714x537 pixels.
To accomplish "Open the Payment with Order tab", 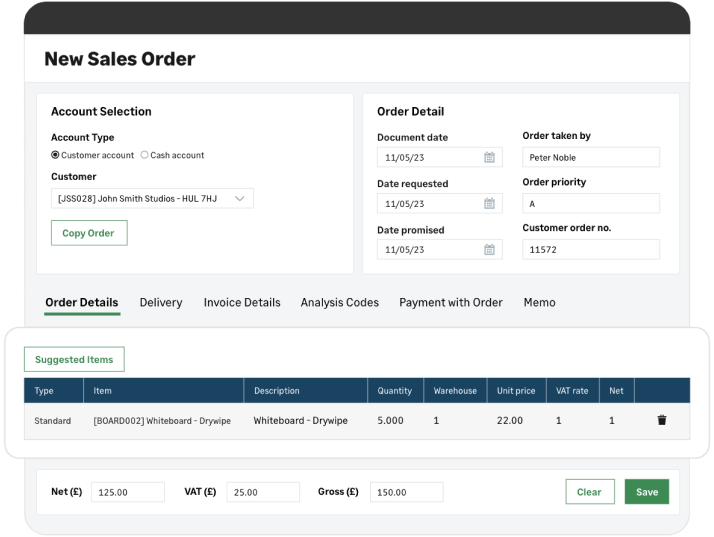I will click(450, 302).
